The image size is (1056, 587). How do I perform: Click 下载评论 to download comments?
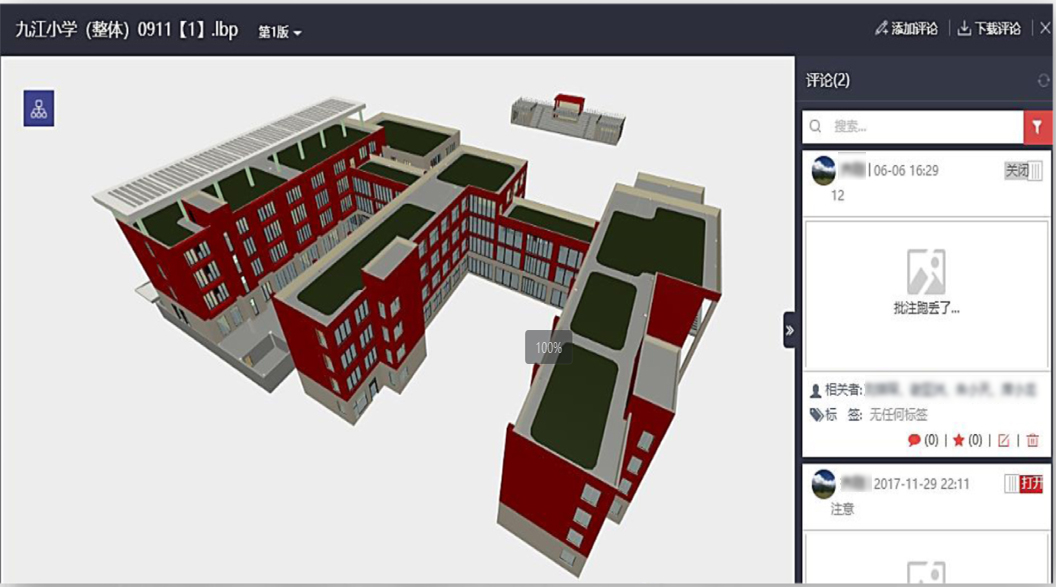coord(989,29)
